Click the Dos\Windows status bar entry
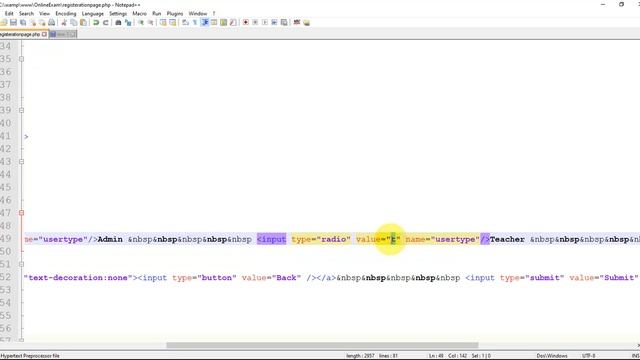This screenshot has width=640, height=360. [x=552, y=356]
